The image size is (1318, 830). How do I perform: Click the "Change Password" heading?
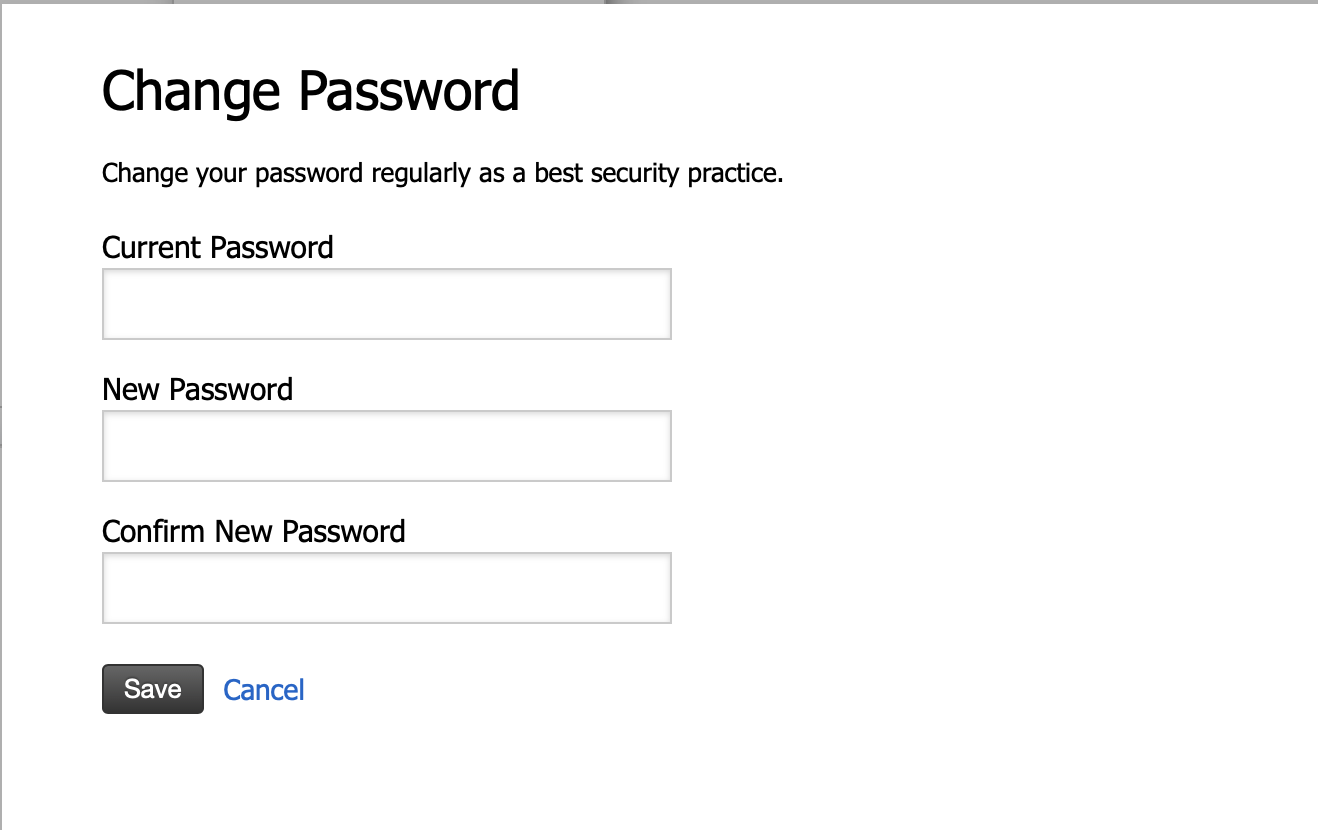(310, 92)
